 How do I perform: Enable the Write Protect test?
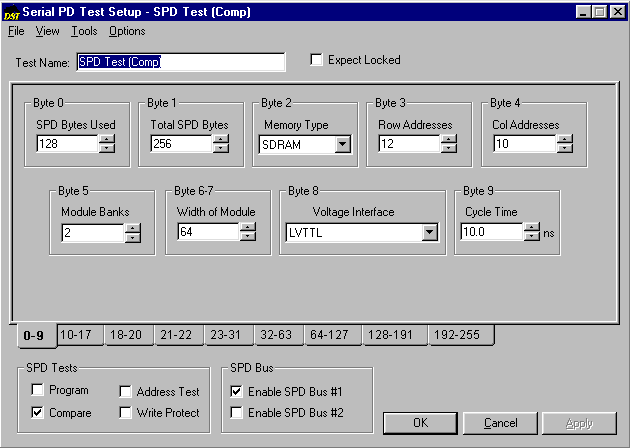127,413
